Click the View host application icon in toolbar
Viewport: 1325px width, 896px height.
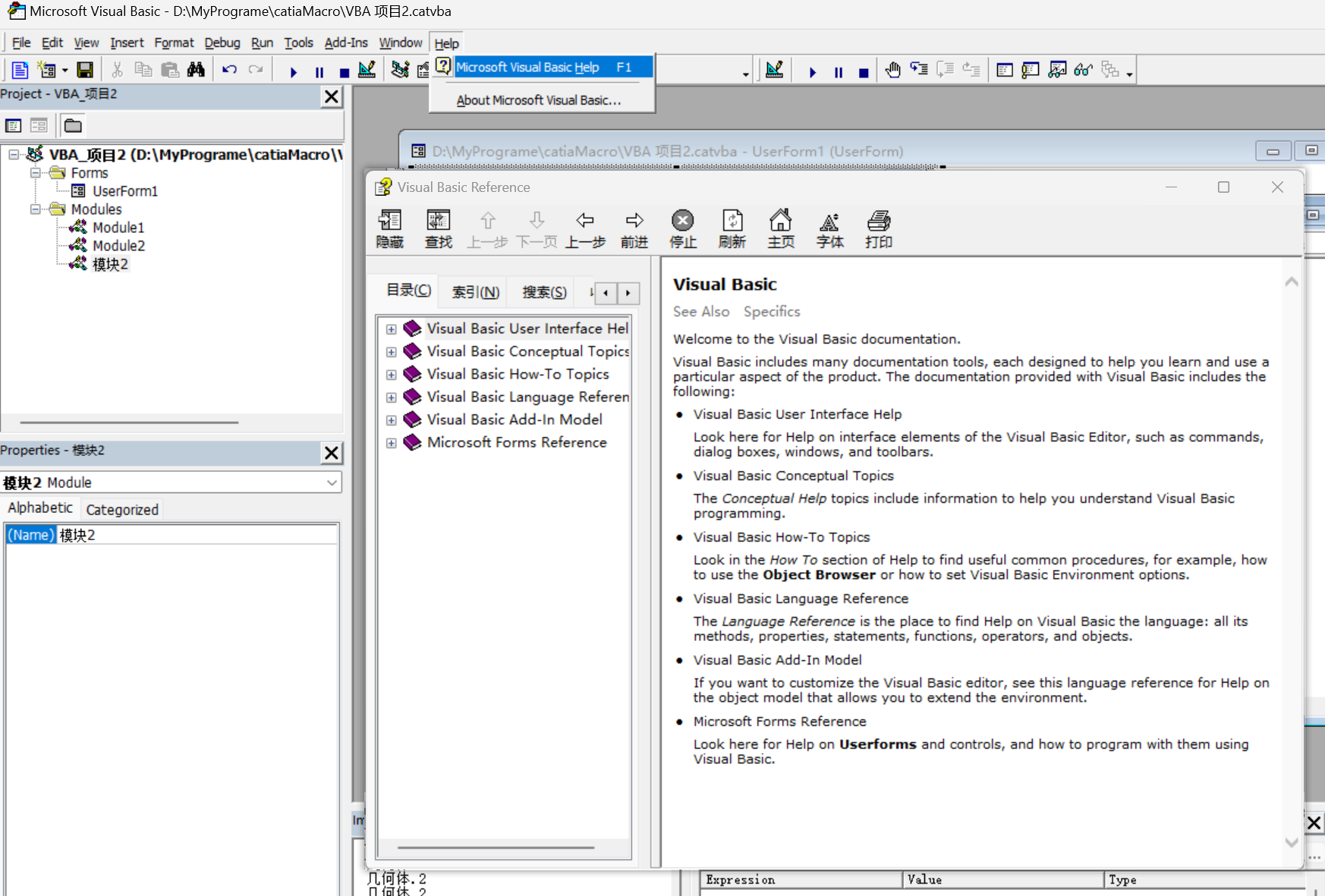[20, 71]
